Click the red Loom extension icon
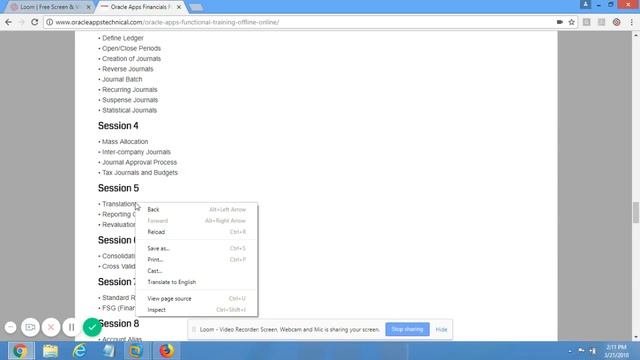640x360 pixels. coord(616,22)
